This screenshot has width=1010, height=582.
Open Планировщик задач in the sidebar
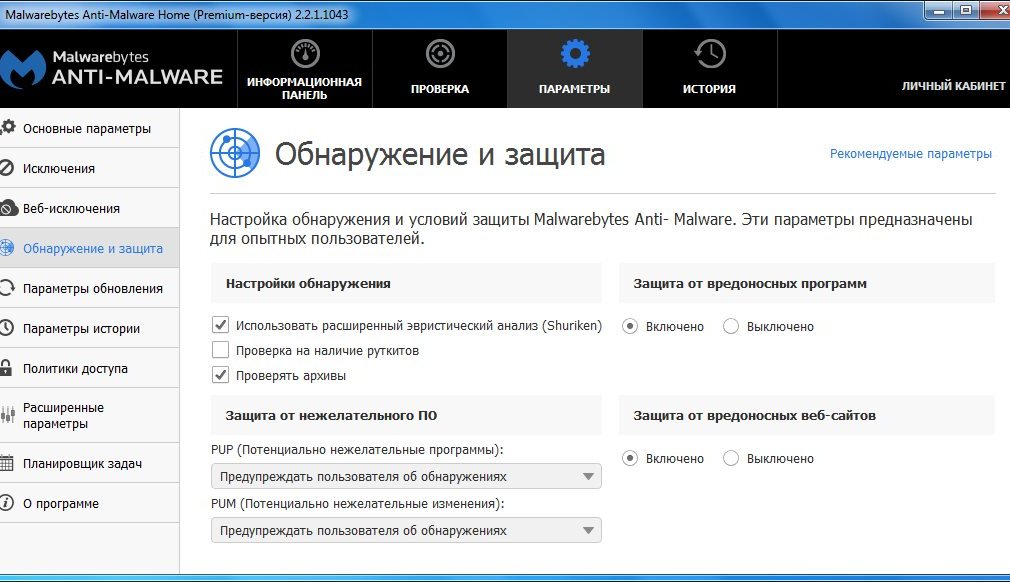tap(90, 463)
